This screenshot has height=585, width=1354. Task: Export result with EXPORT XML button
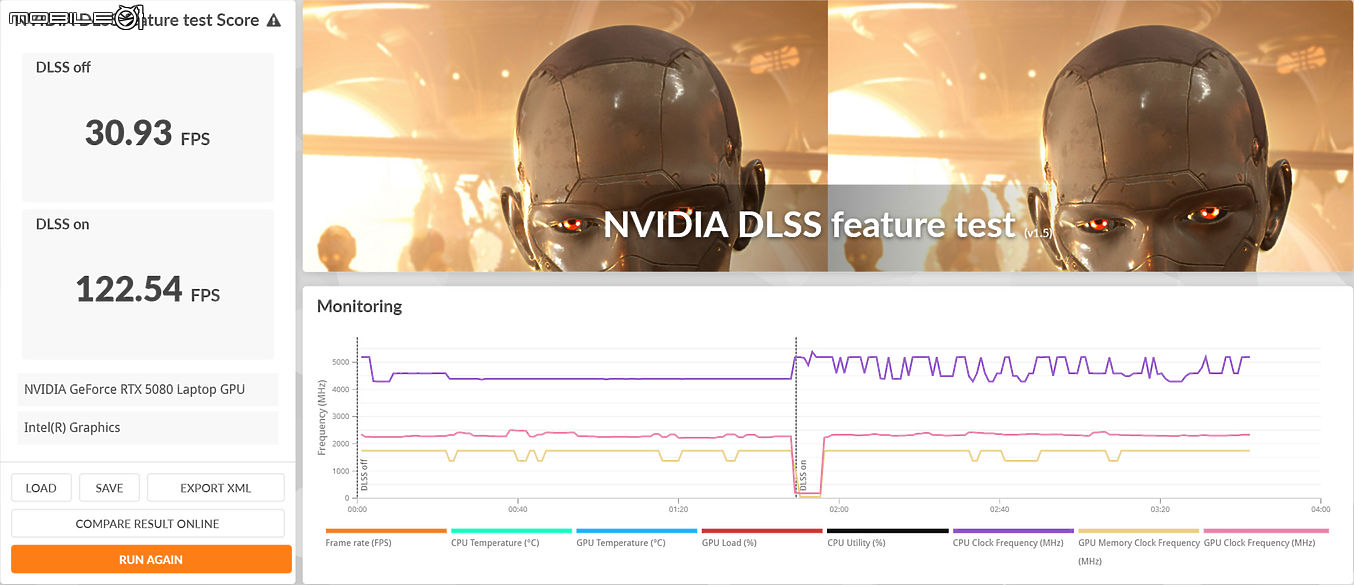click(x=216, y=488)
